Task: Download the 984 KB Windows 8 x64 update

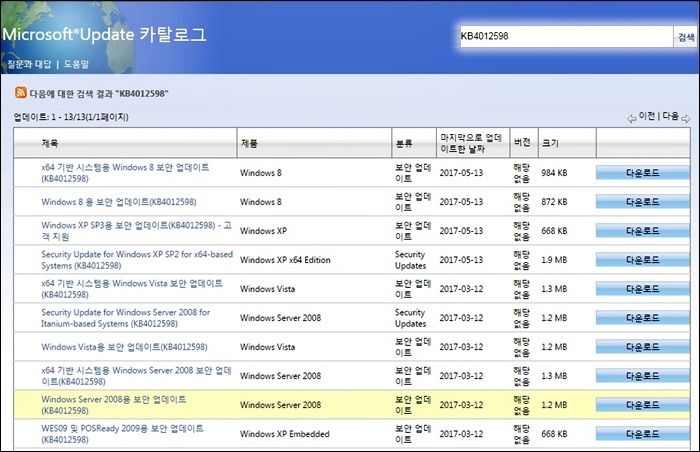Action: [x=642, y=173]
